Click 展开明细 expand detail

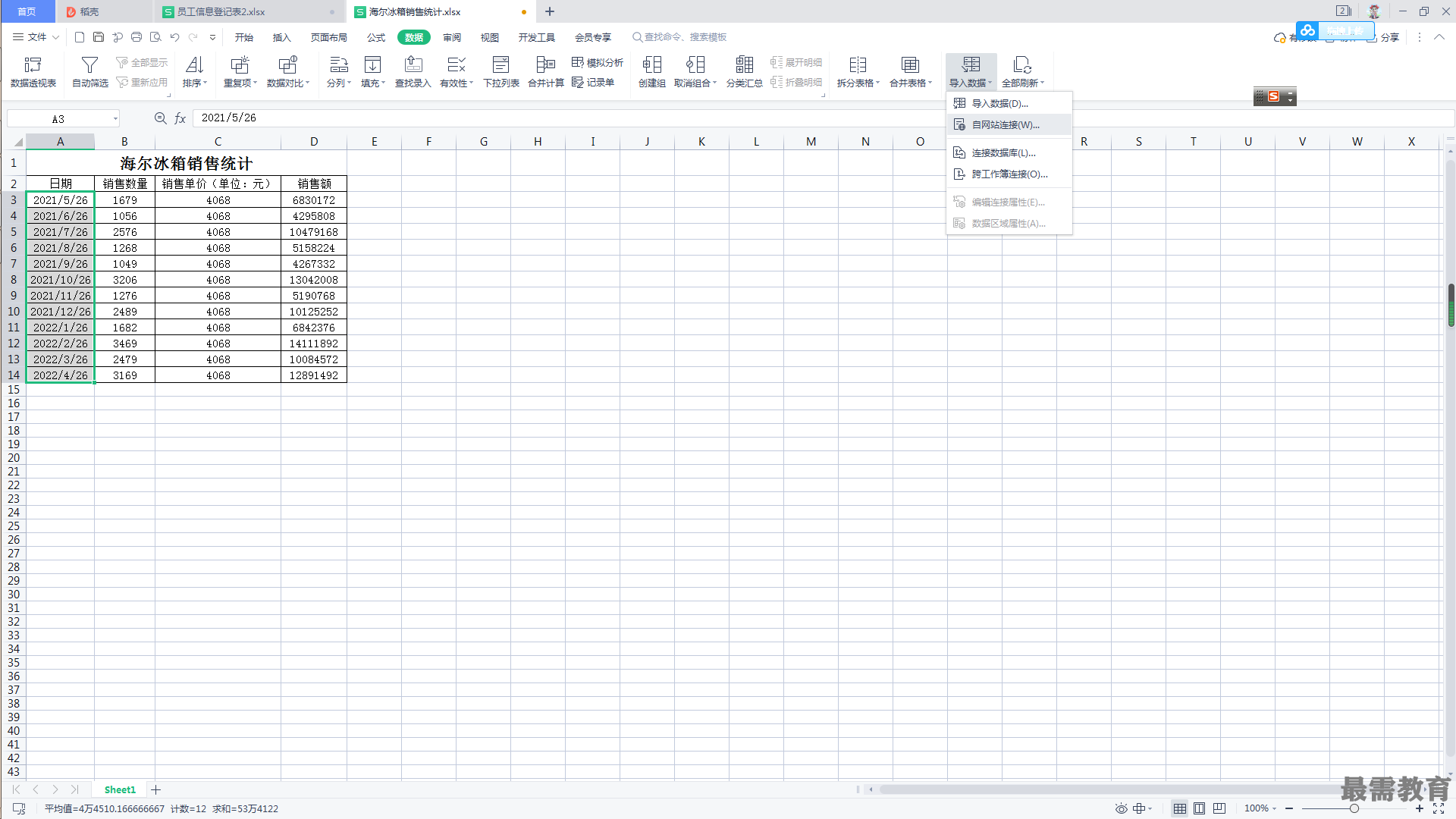tap(796, 63)
